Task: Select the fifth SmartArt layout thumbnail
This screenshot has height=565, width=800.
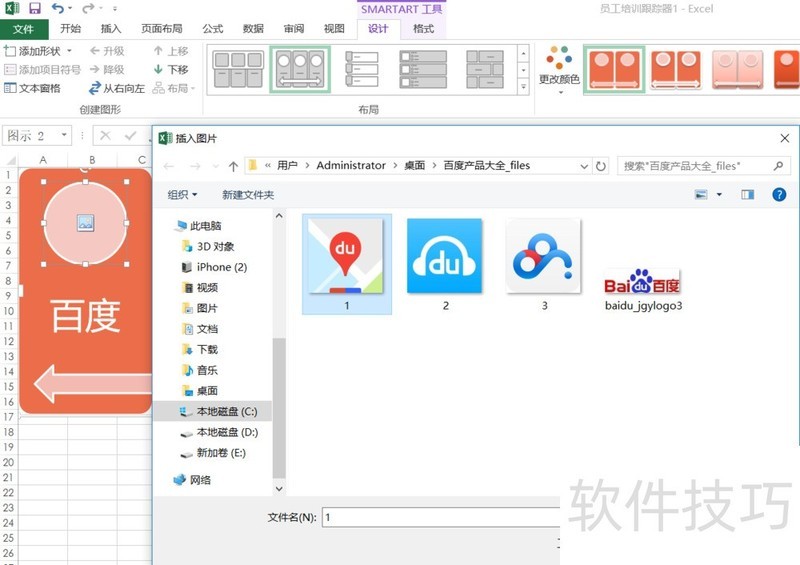Action: 485,69
